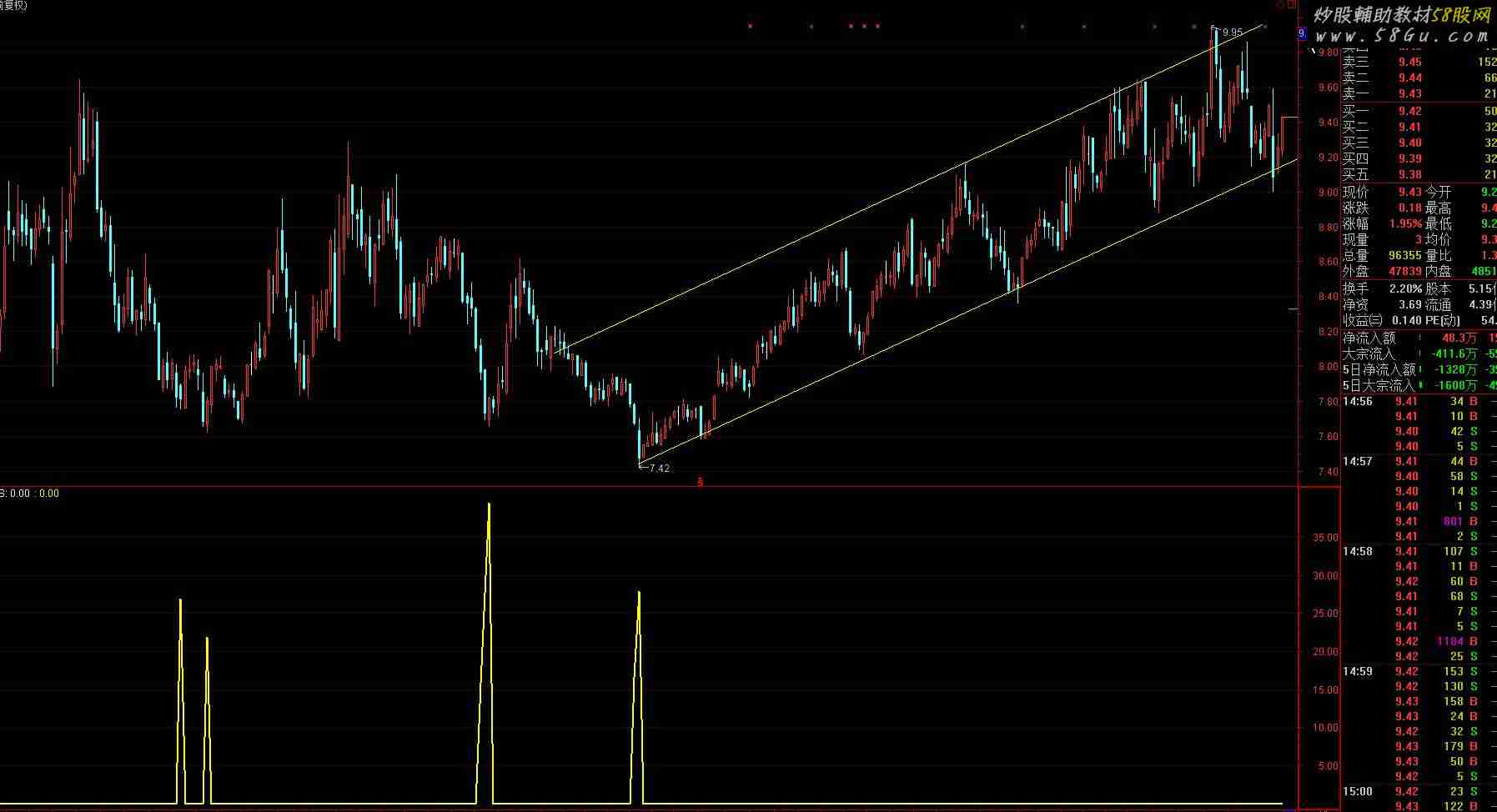Select the 换手 turnover rate 2.20%
Screen dimensions: 1497x812
[1406, 288]
